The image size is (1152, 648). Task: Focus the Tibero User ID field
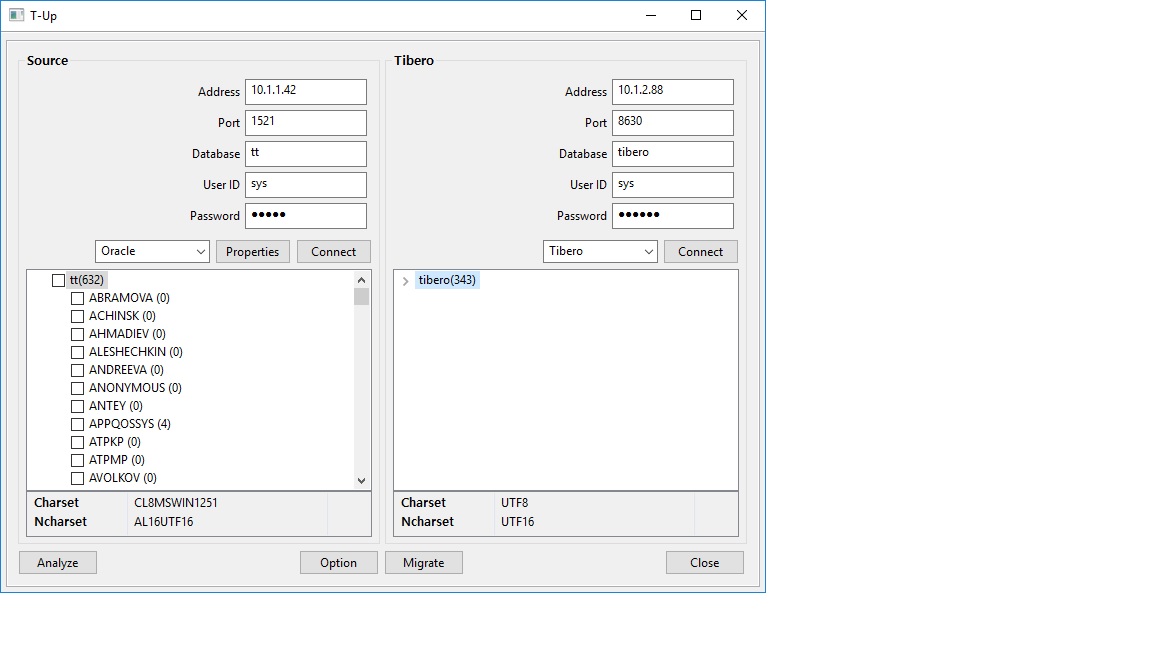[673, 185]
